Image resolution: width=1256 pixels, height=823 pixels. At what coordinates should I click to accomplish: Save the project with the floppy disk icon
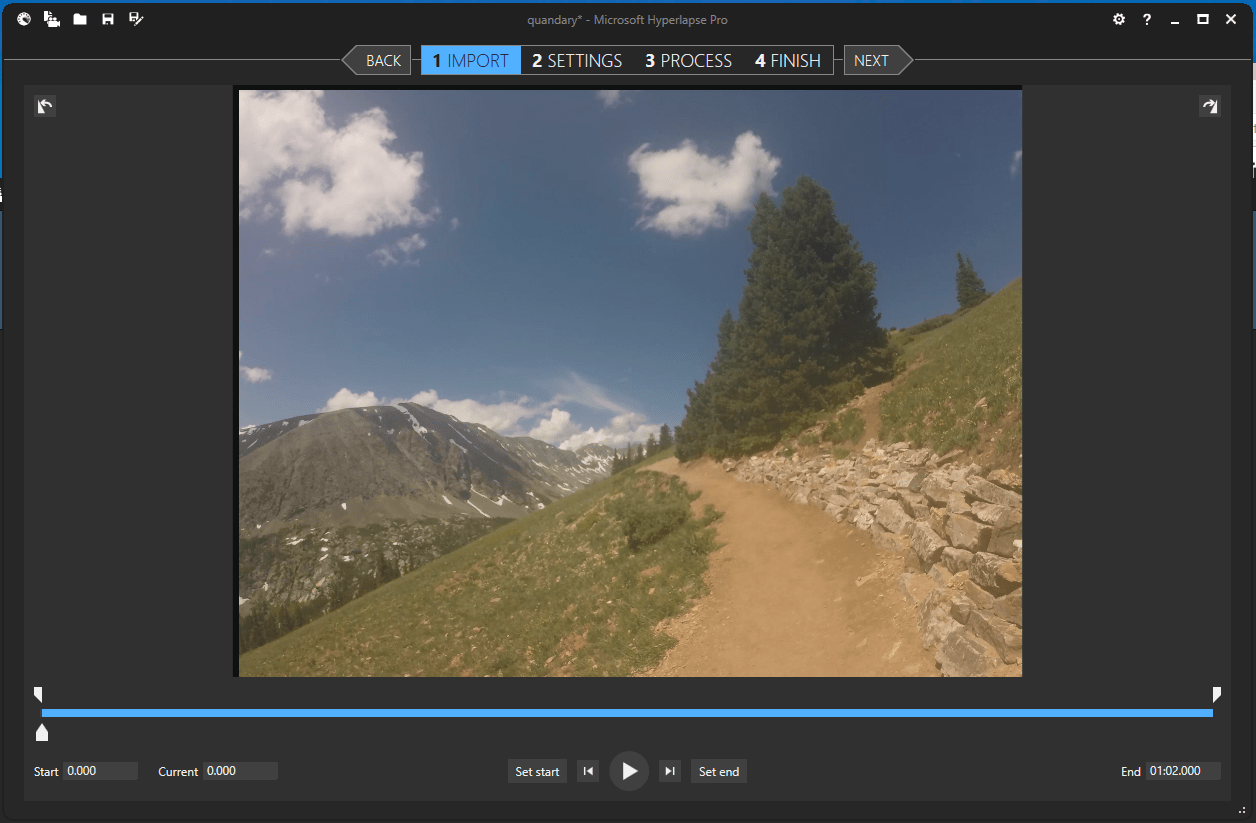click(x=108, y=19)
